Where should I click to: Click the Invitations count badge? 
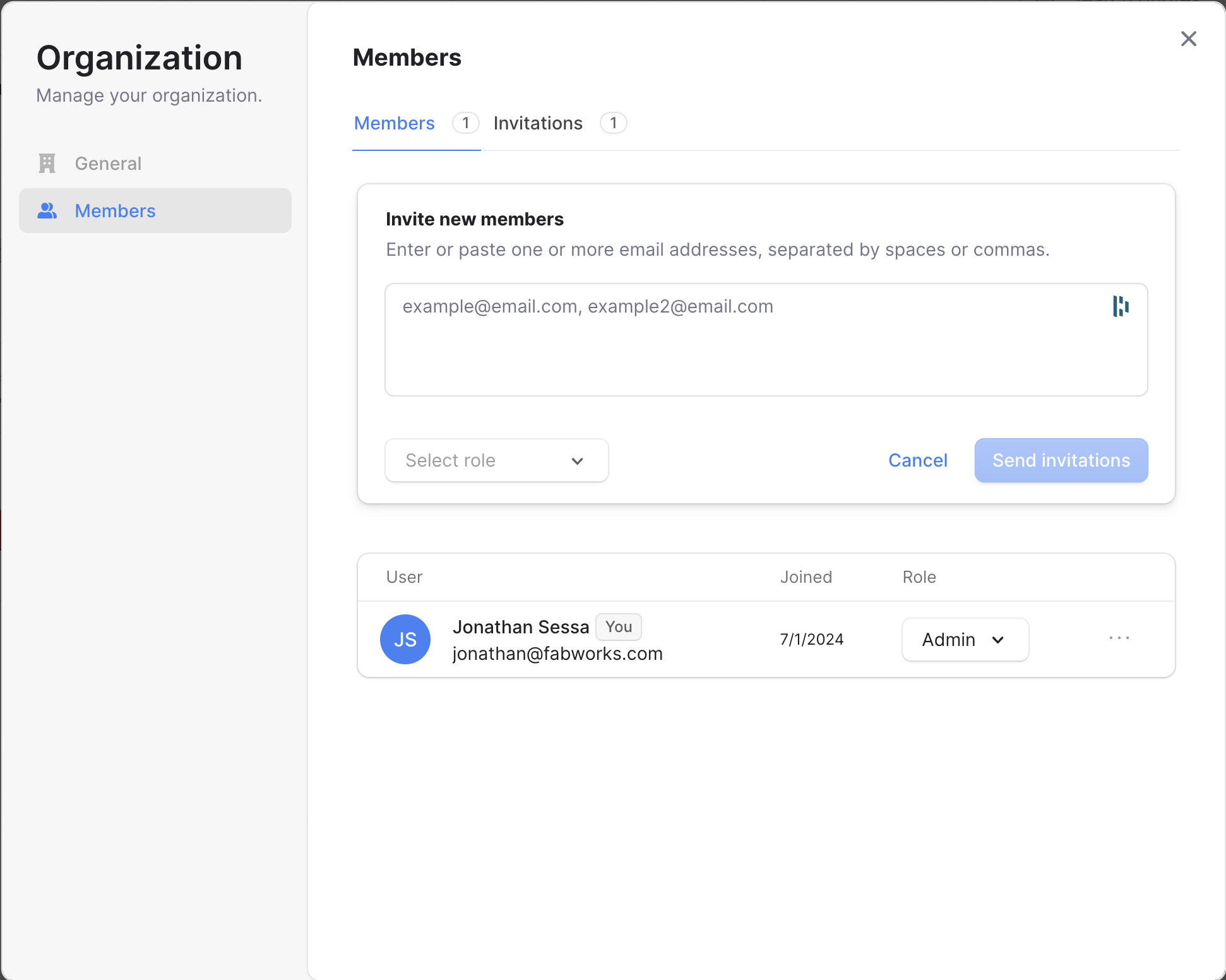pos(613,123)
